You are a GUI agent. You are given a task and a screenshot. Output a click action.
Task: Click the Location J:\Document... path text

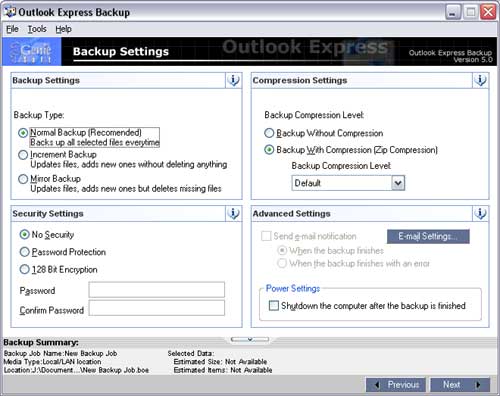coord(76,370)
